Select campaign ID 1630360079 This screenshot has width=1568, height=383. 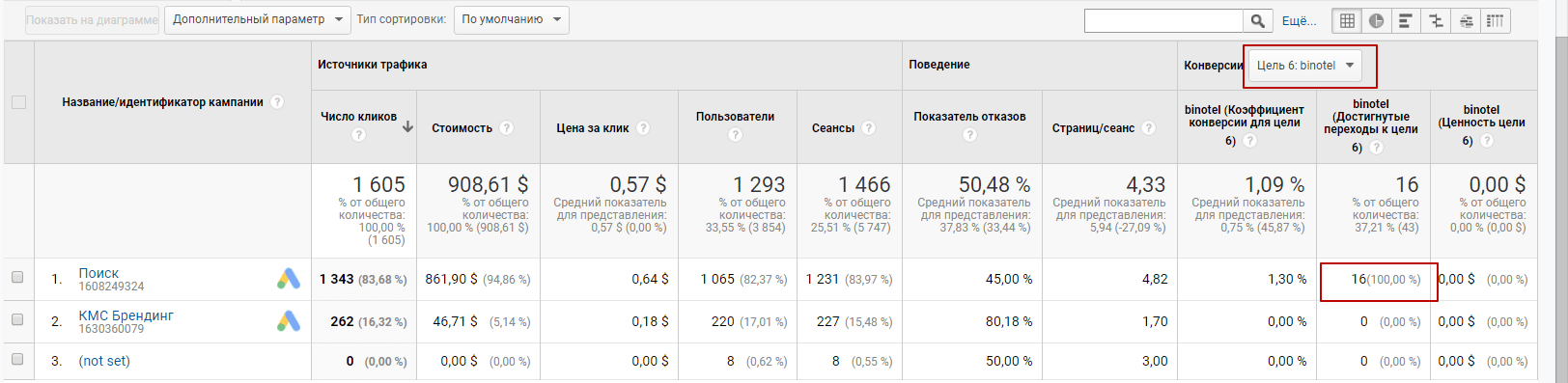pos(111,329)
